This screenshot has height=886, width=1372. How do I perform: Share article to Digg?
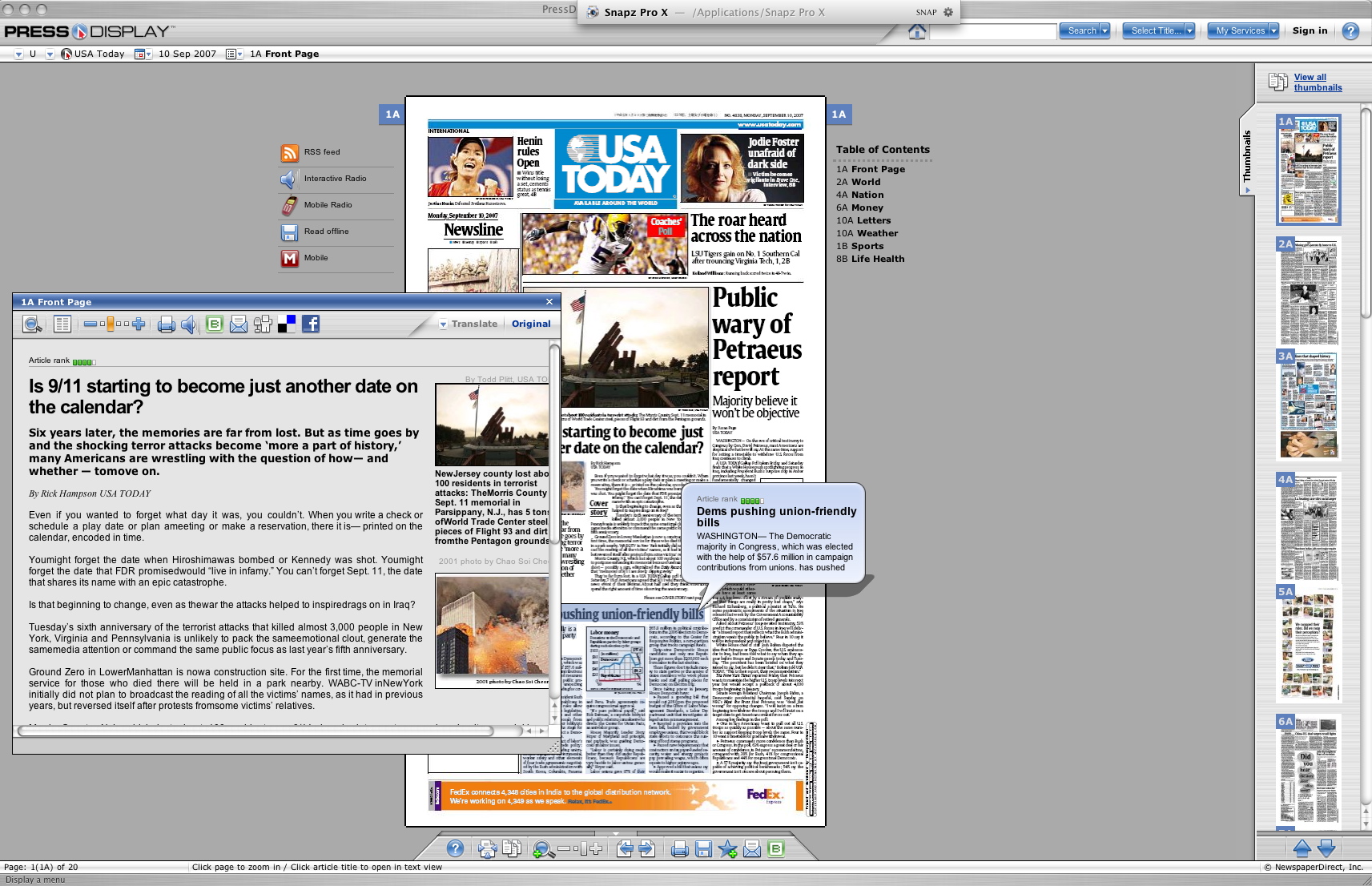263,324
